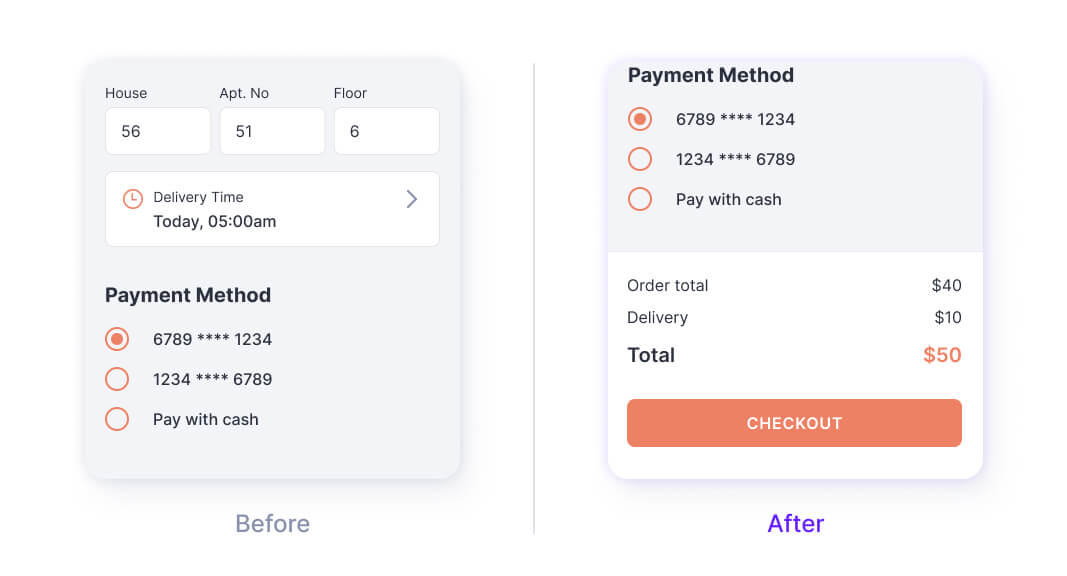Open the Delivery Time picker row

272,209
